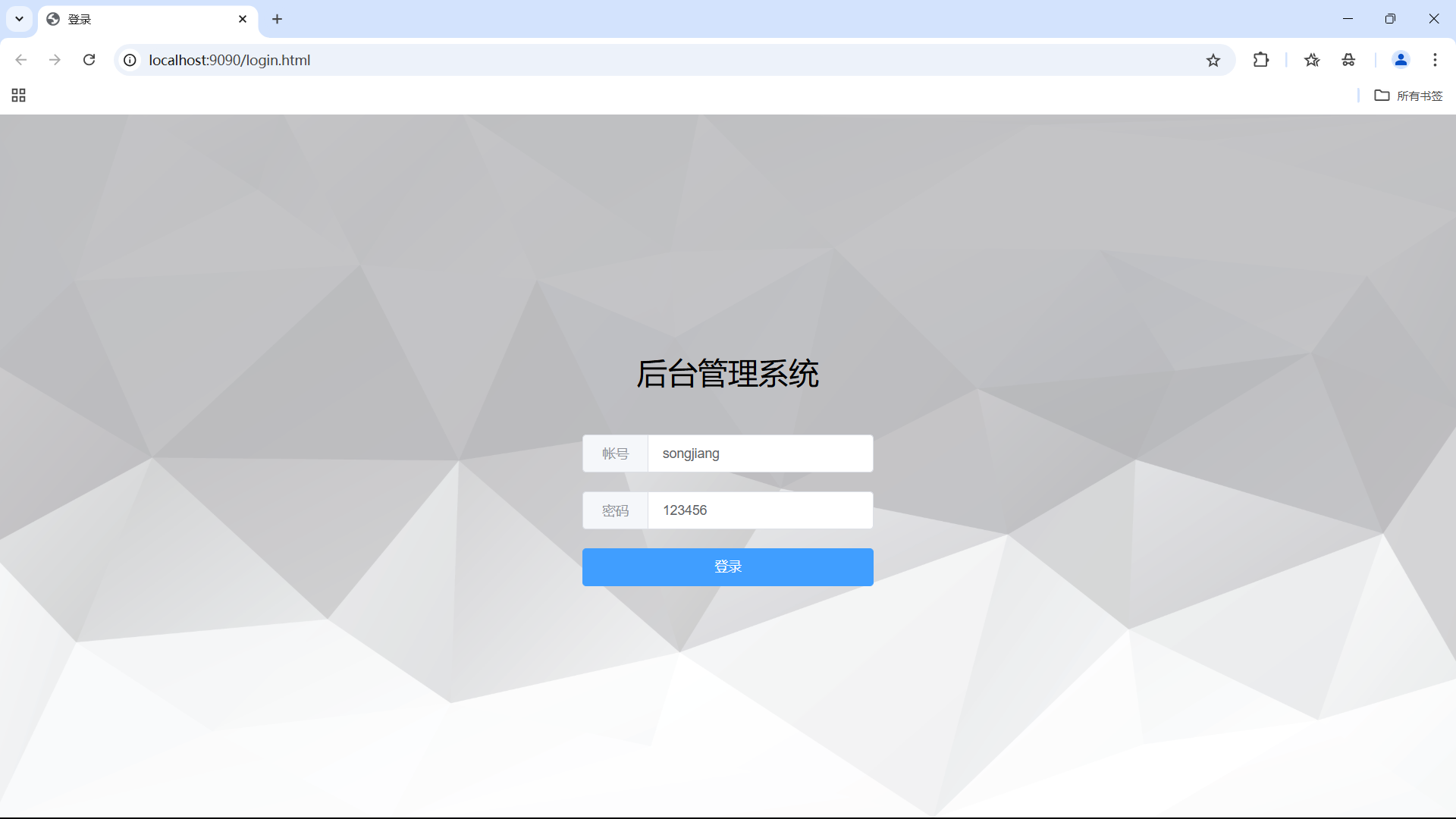This screenshot has height=819, width=1456.
Task: Click the incognito-style extension icon
Action: 1348,60
